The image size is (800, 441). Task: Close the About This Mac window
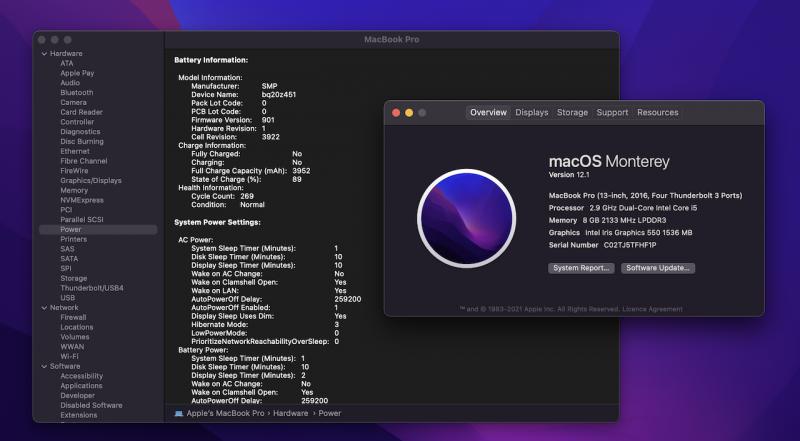(396, 113)
